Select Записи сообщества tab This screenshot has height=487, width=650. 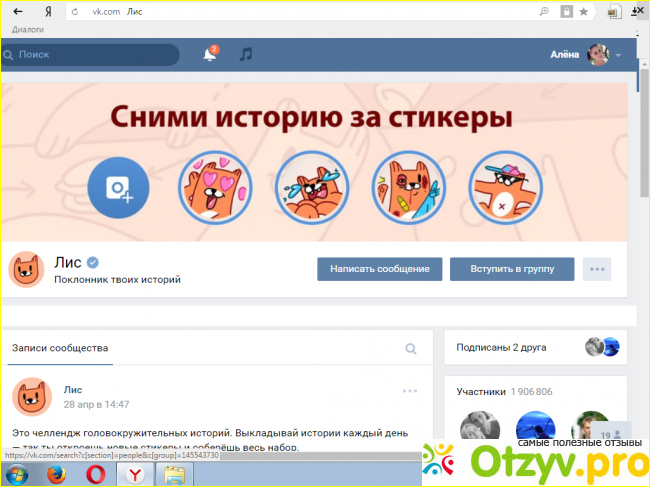pos(60,348)
